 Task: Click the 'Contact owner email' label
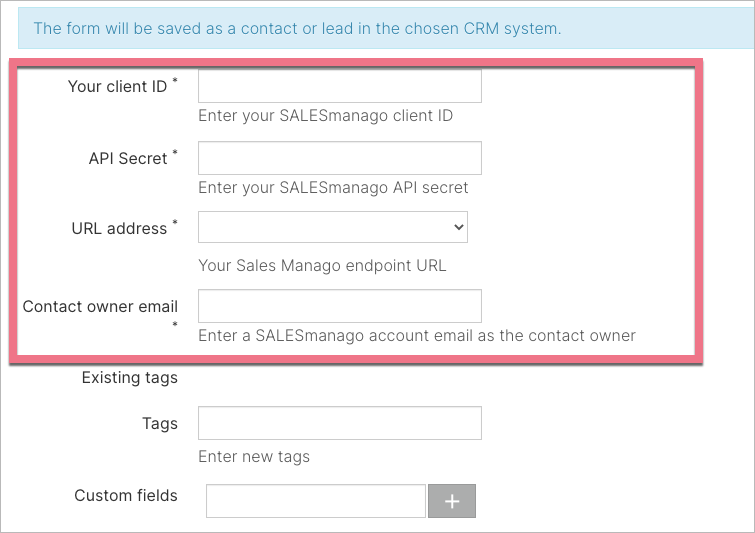(100, 307)
